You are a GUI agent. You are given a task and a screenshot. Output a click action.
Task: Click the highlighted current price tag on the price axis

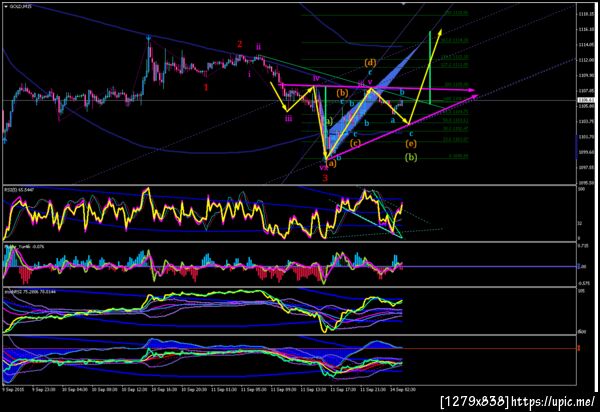(586, 100)
